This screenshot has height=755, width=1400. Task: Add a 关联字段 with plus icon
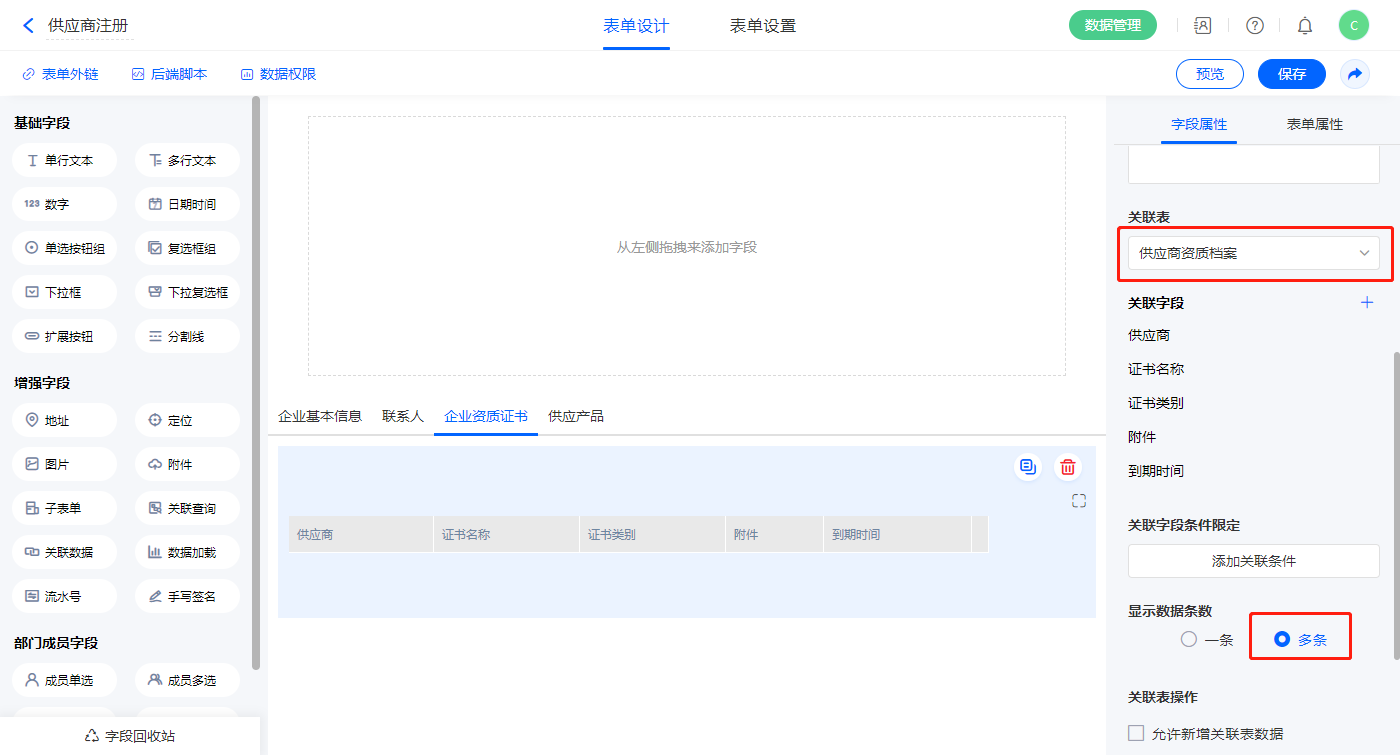tap(1367, 303)
